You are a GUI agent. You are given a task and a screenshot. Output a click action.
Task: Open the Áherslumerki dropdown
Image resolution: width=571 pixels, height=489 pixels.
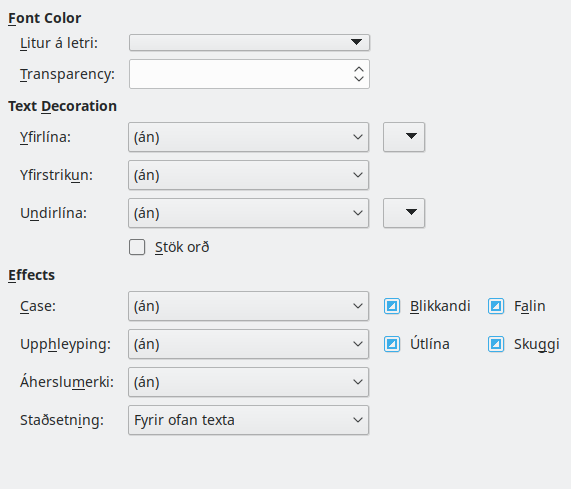tap(248, 382)
